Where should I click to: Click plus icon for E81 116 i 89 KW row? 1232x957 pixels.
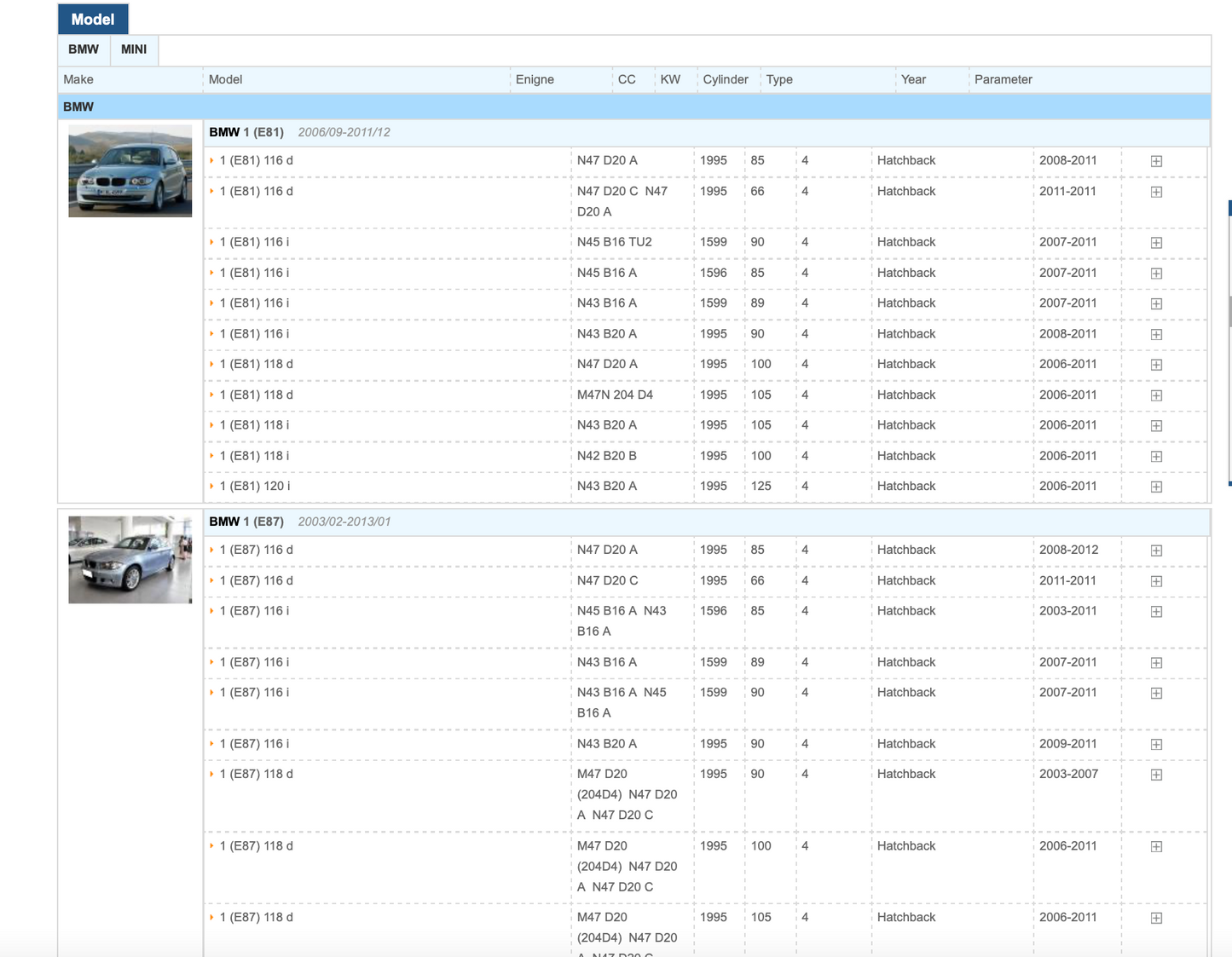click(1156, 303)
